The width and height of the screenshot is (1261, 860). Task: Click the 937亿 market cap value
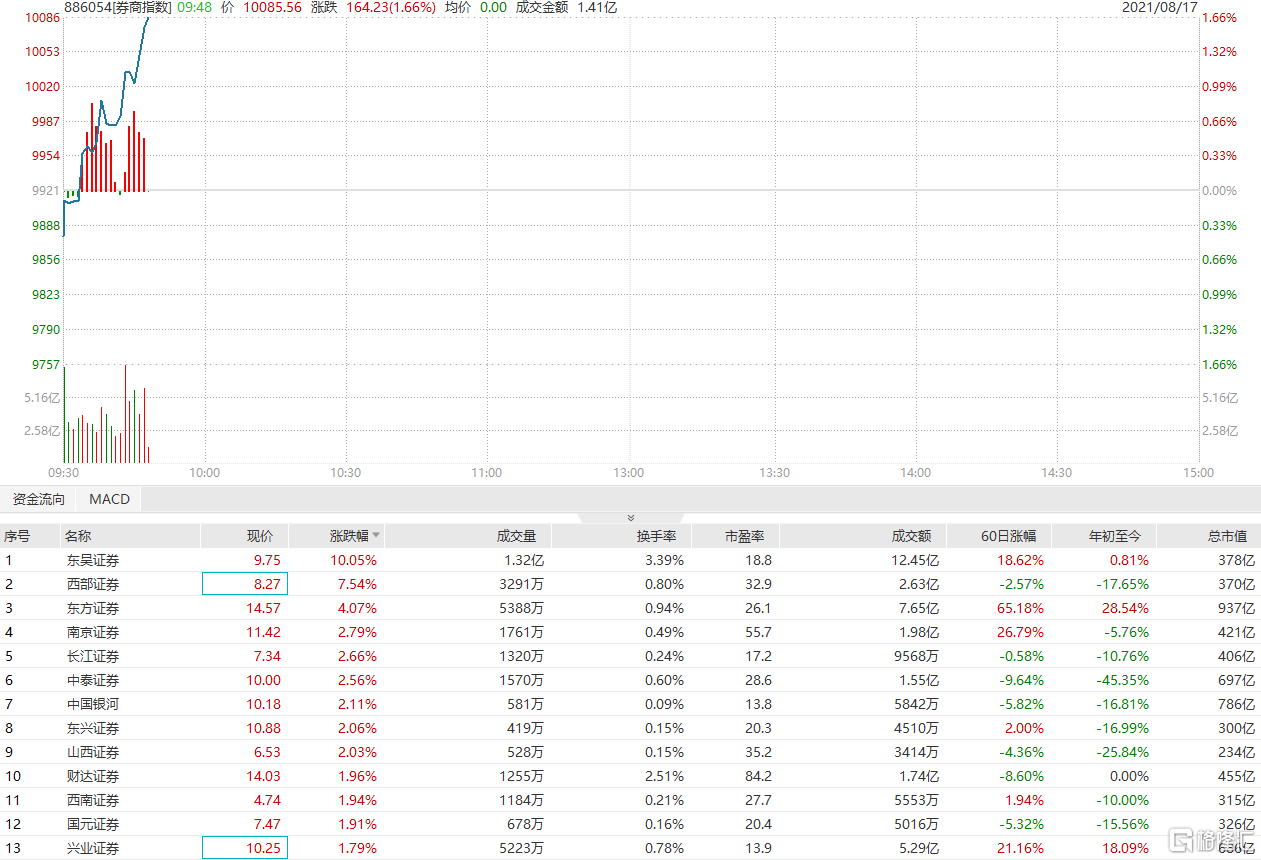pyautogui.click(x=1236, y=608)
